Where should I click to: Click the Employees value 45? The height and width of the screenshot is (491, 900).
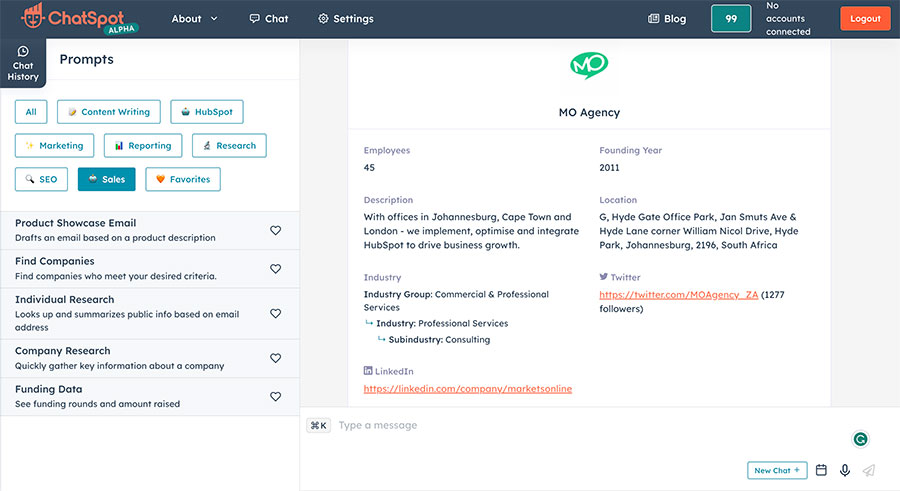(x=369, y=168)
